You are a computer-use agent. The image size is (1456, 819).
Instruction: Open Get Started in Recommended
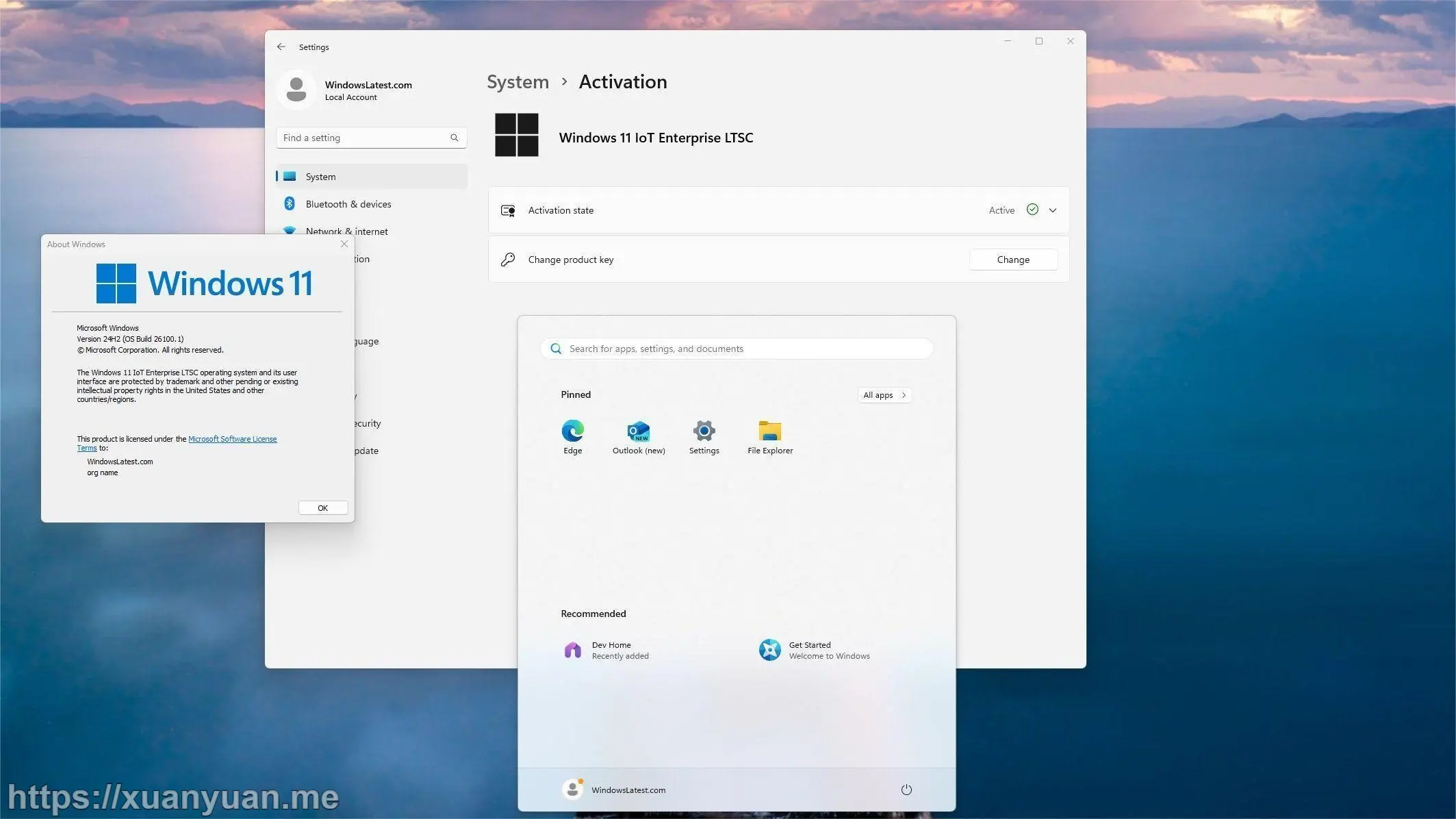point(815,650)
